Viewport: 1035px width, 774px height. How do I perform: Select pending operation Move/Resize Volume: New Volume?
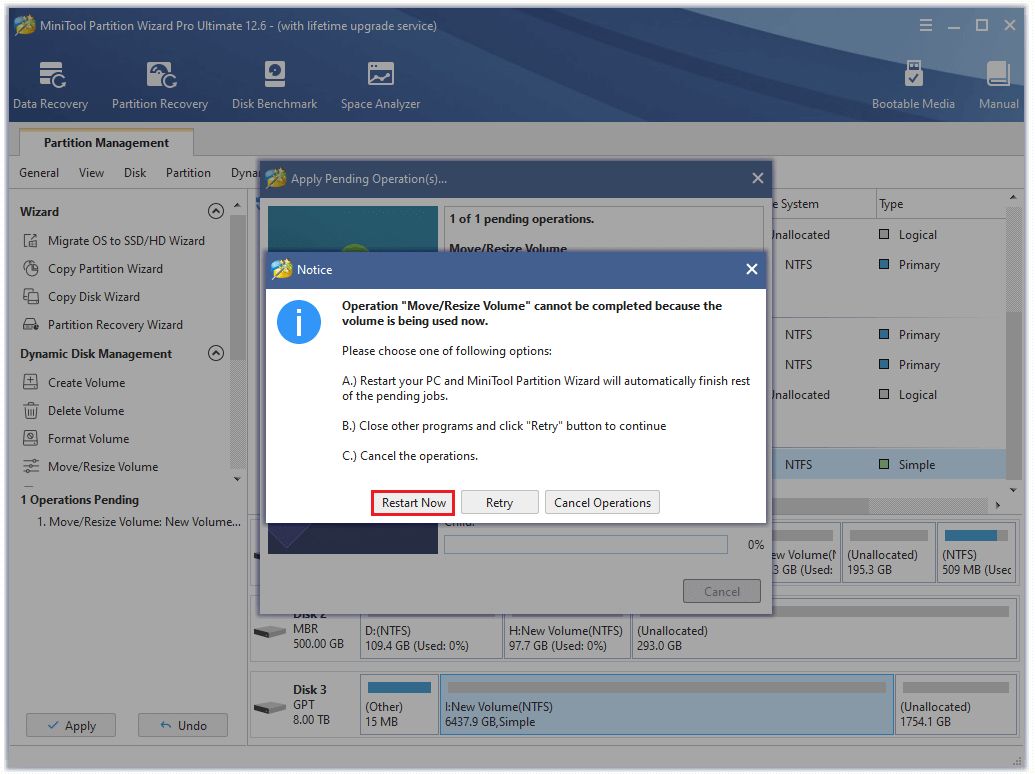pyautogui.click(x=139, y=521)
